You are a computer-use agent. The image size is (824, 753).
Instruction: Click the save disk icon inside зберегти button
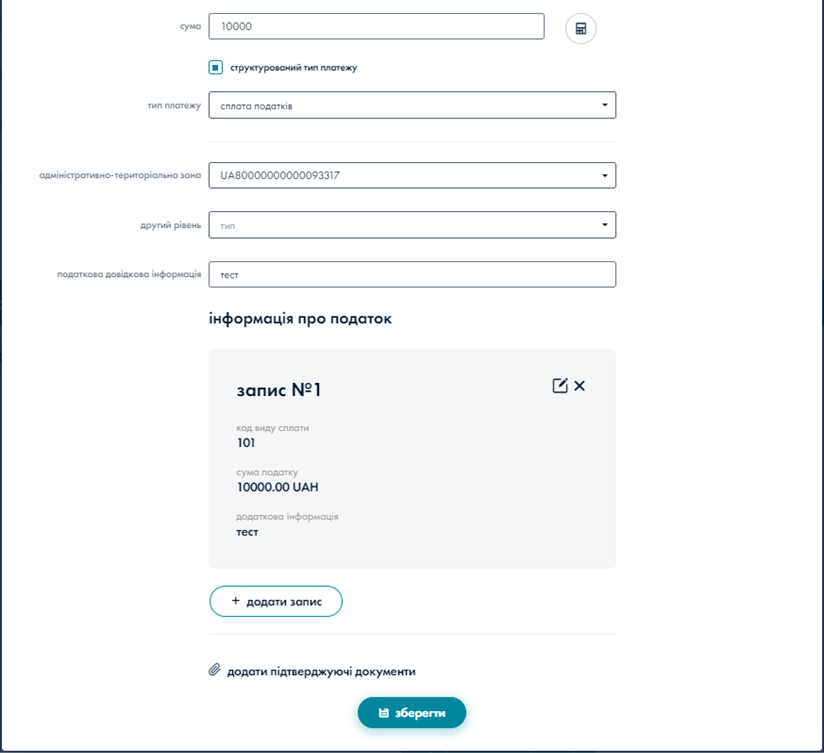[x=385, y=712]
